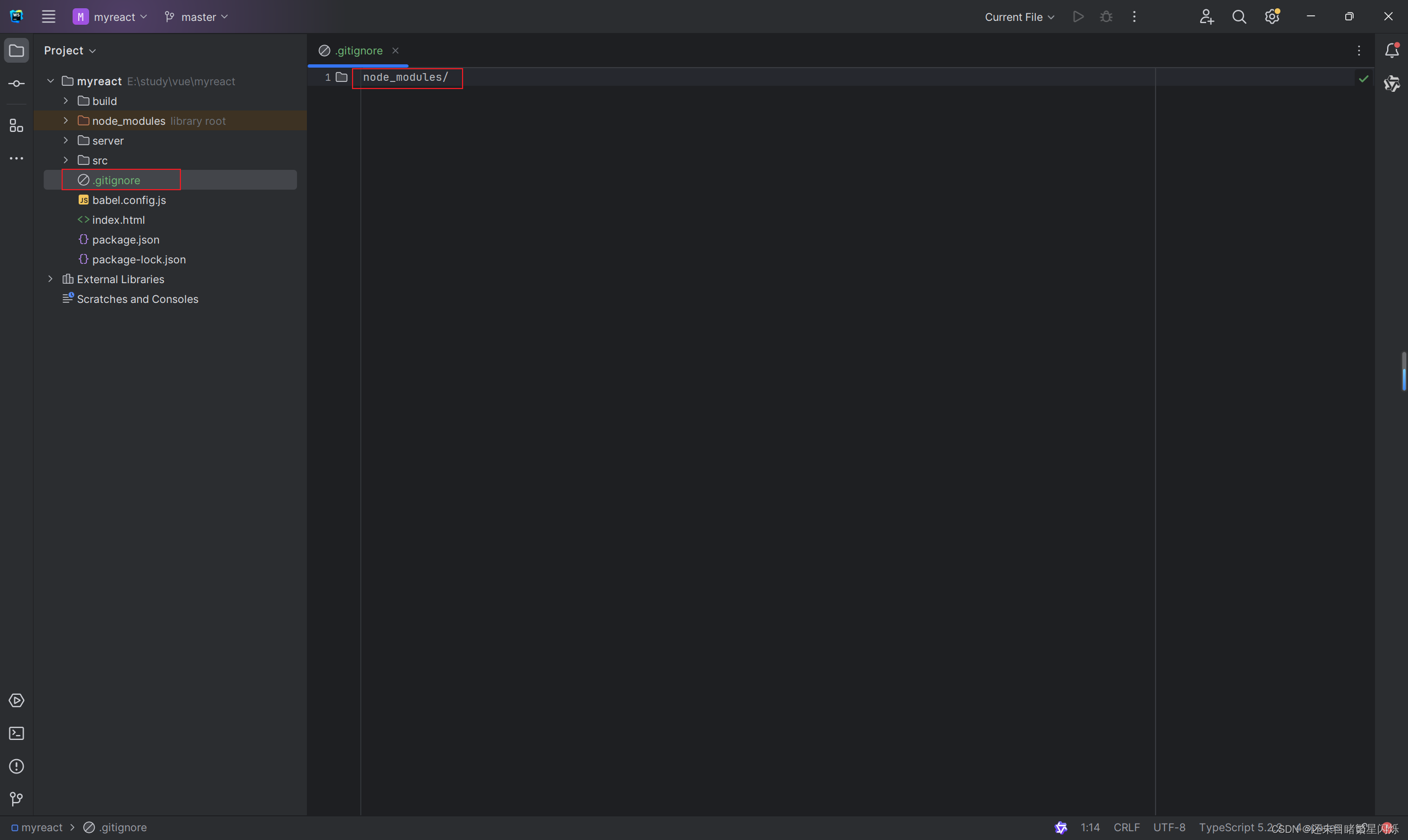1408x840 pixels.
Task: Open the Terminal tool window
Action: pos(16,733)
